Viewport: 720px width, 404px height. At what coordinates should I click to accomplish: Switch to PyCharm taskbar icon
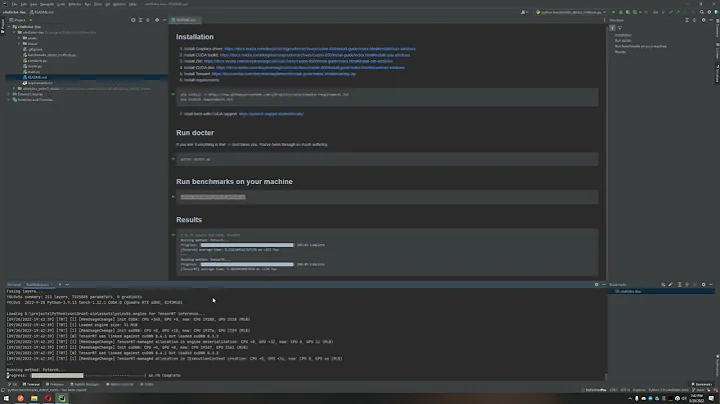[x=62, y=398]
